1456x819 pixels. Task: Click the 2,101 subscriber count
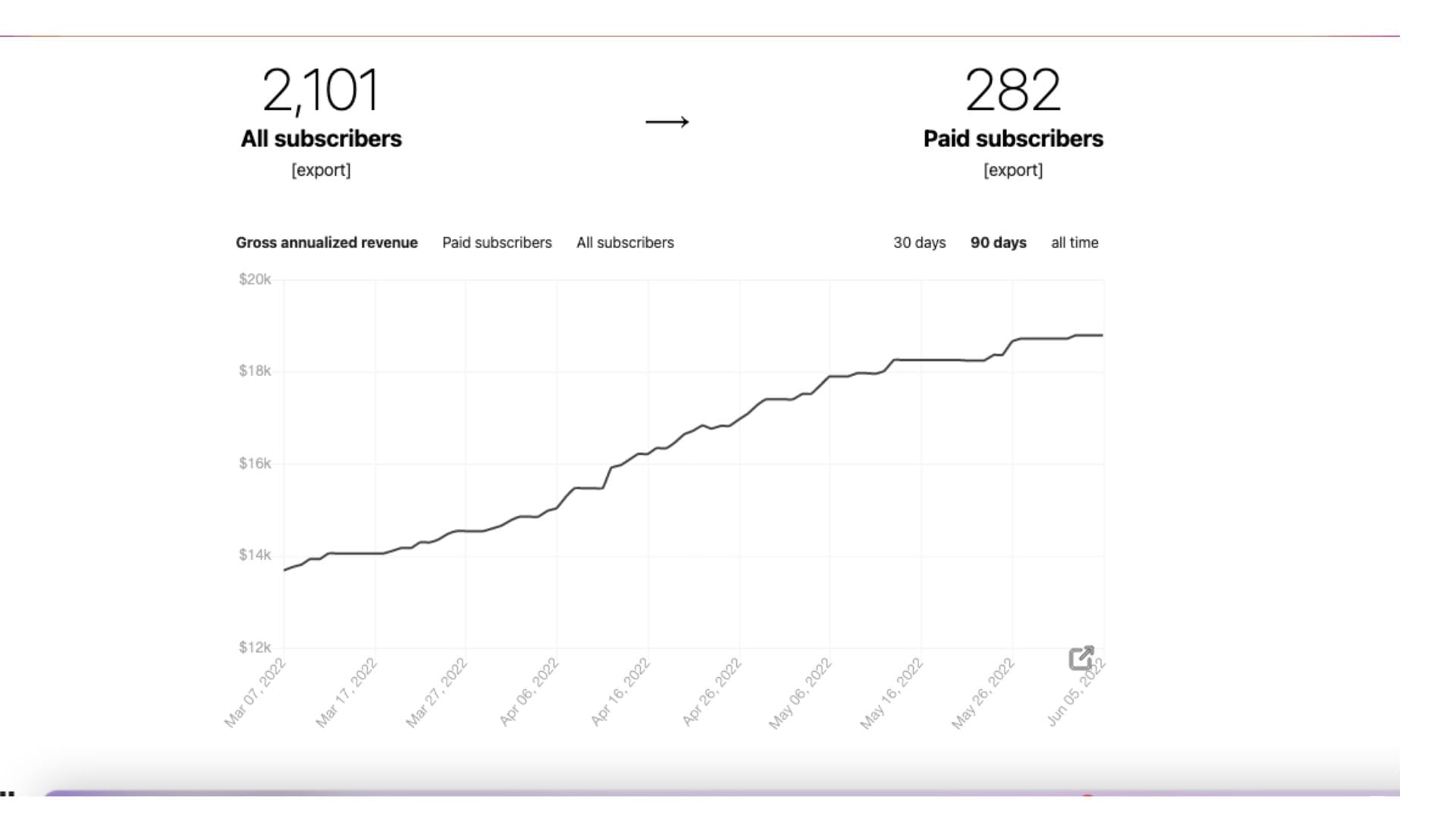(321, 90)
